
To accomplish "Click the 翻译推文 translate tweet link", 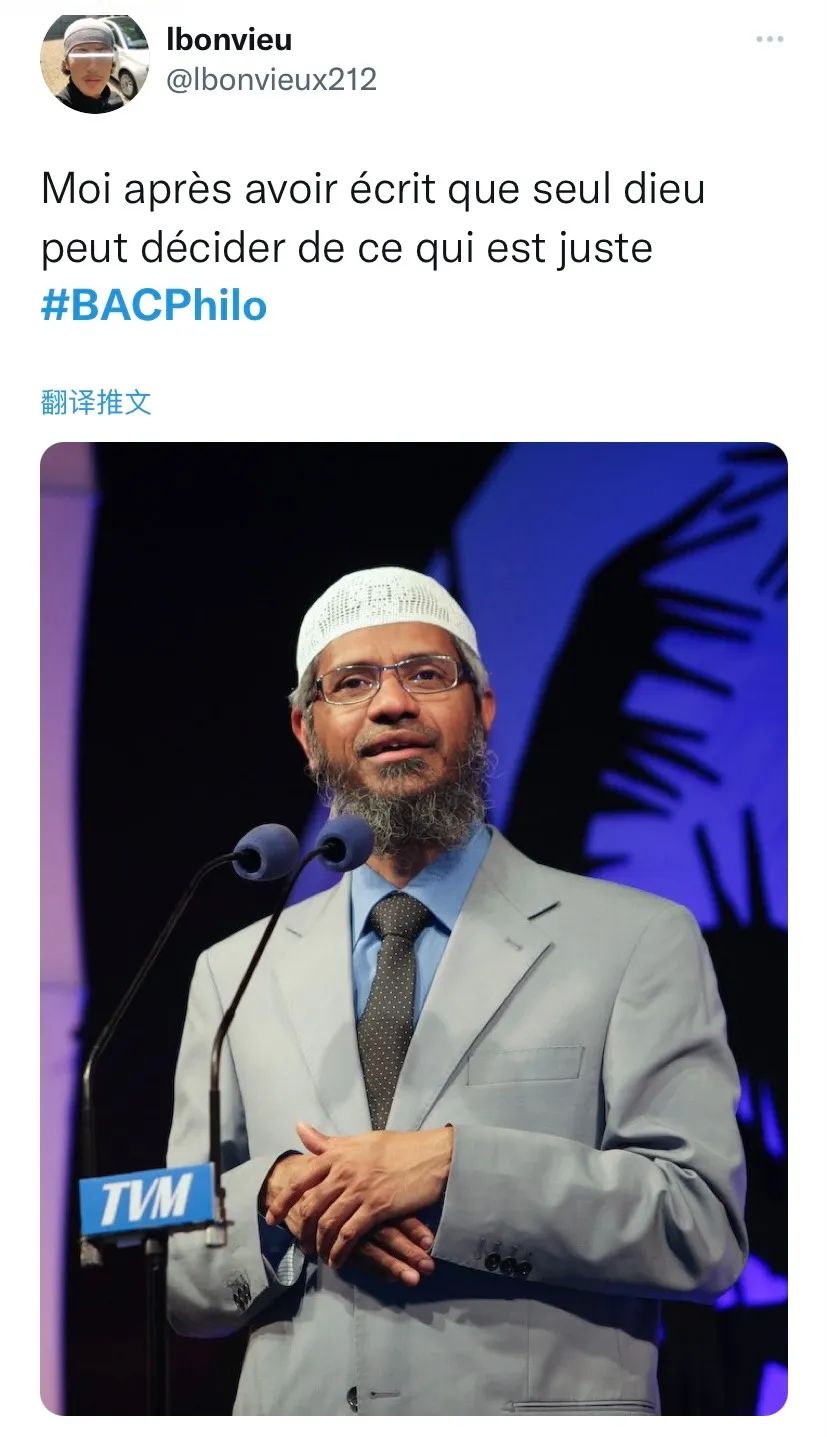I will tap(96, 402).
